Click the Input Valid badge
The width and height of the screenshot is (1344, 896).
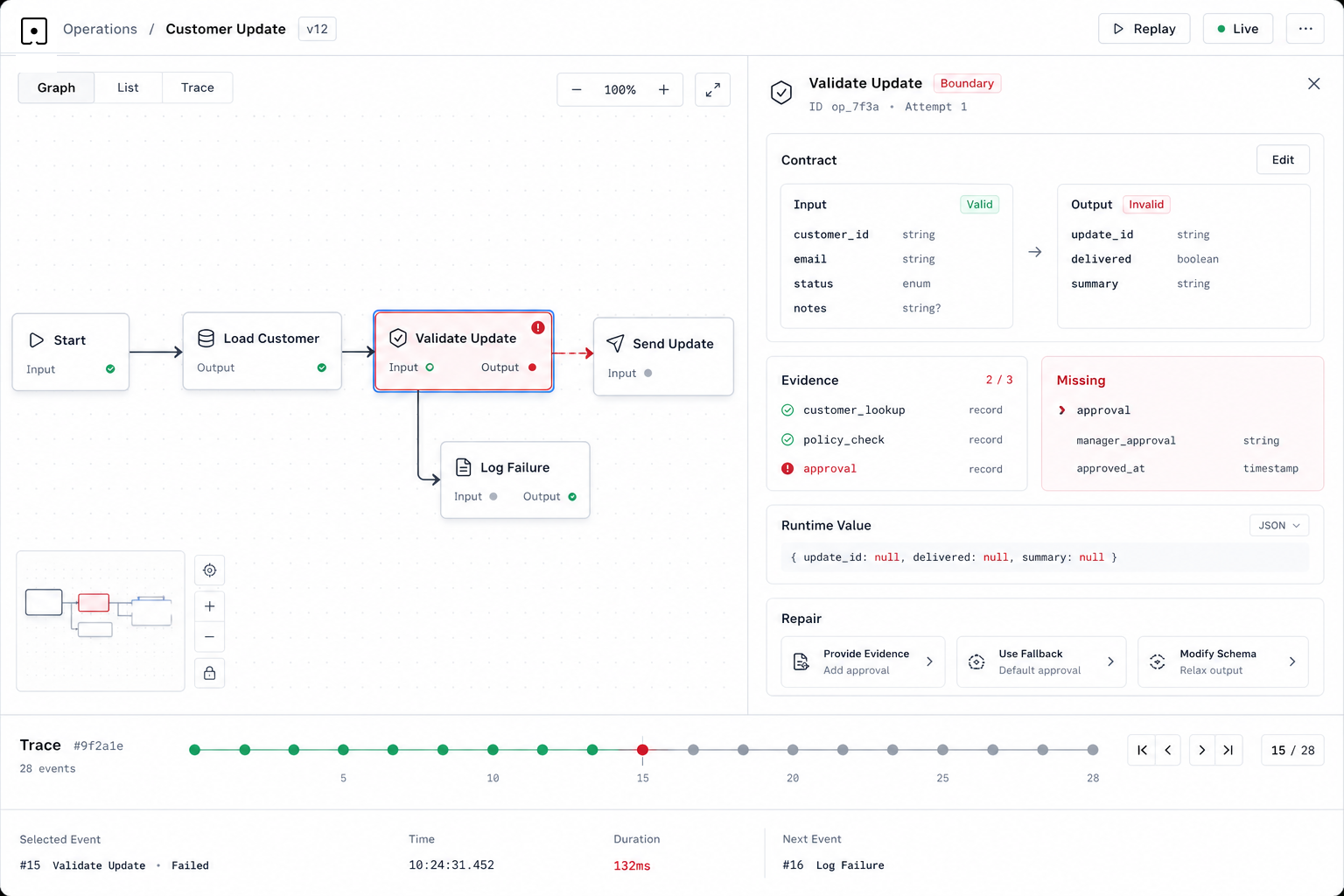pos(979,205)
